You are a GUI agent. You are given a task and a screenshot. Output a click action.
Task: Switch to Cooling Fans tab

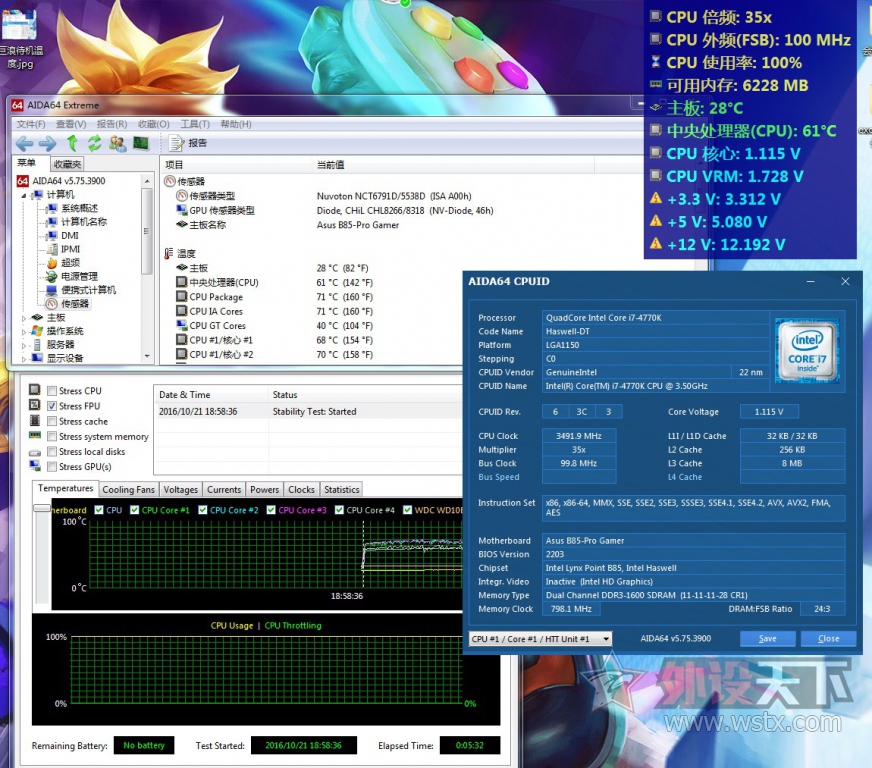click(128, 489)
